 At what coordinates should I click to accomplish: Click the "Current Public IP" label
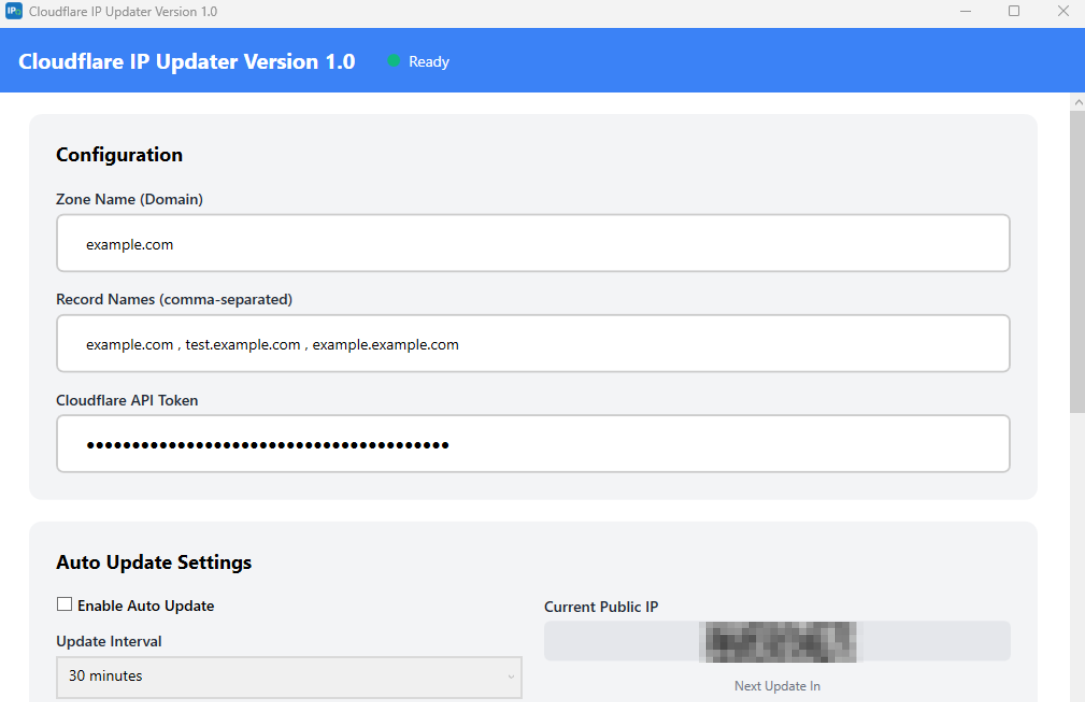tap(601, 607)
